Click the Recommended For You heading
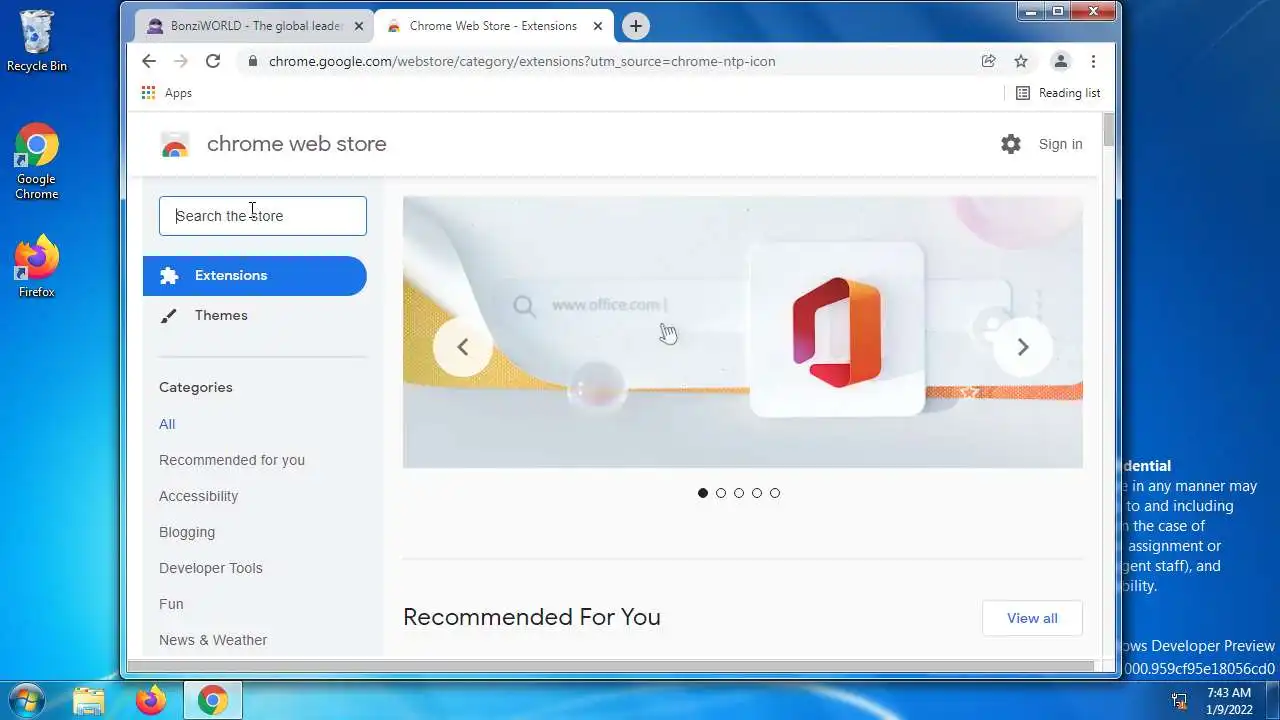 tap(532, 617)
